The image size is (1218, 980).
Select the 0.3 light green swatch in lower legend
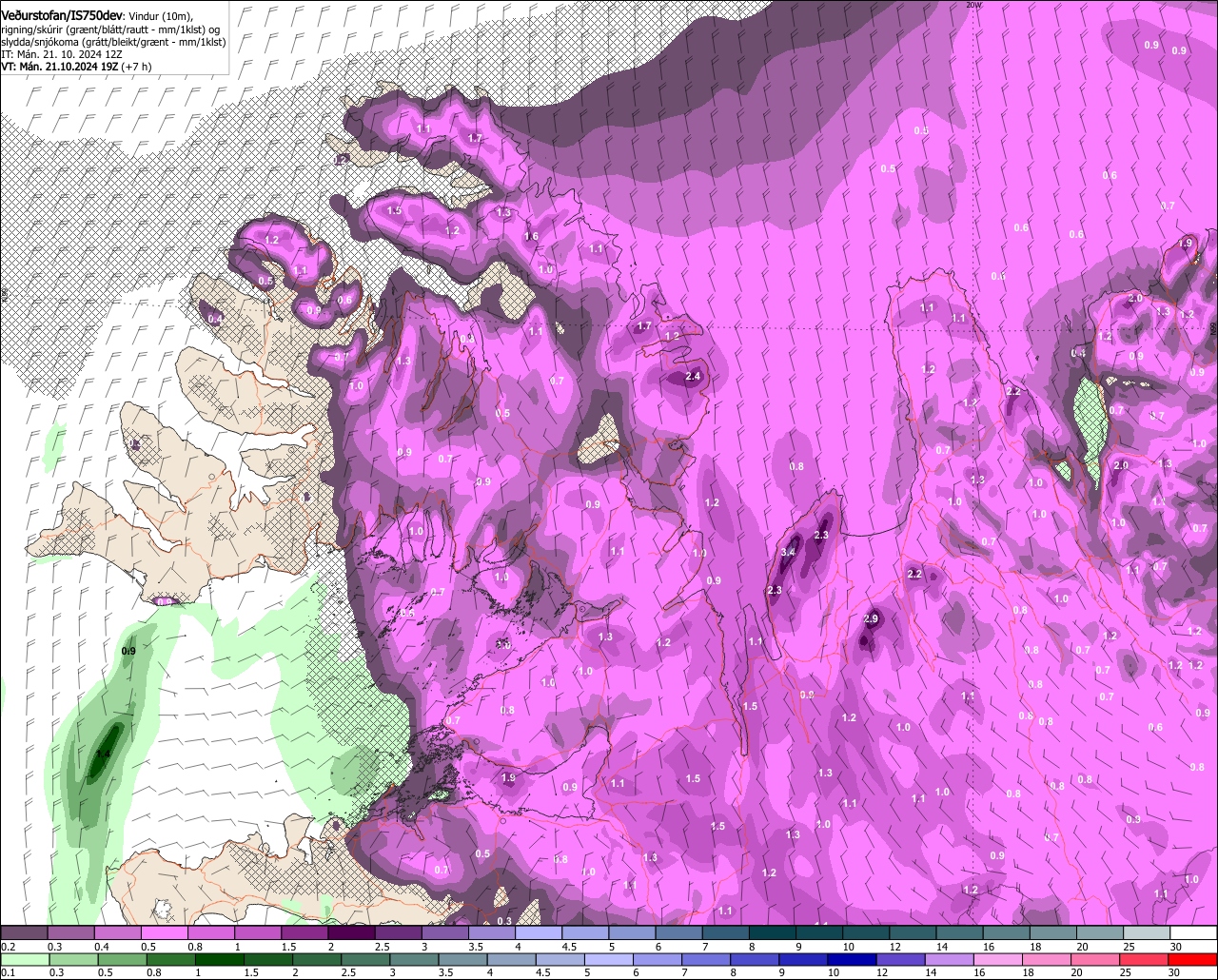pyautogui.click(x=74, y=960)
